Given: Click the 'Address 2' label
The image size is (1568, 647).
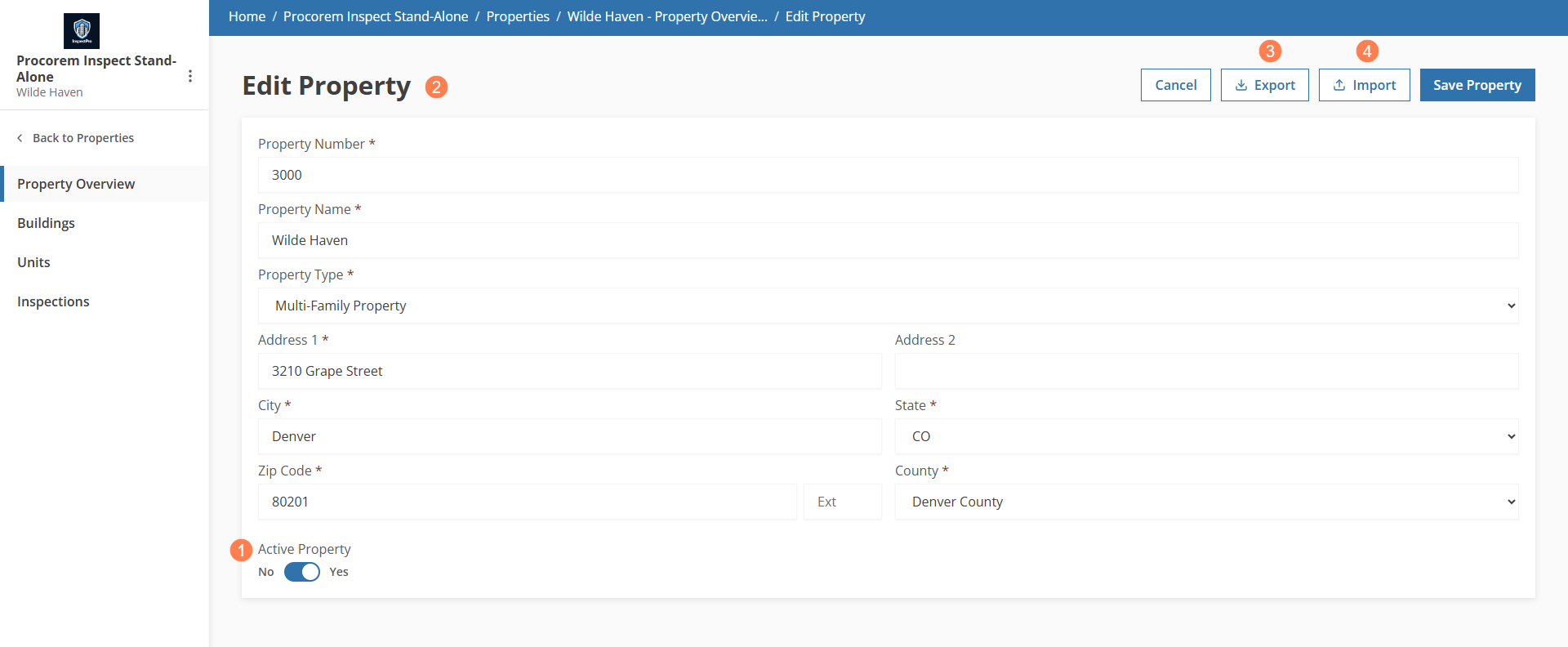Looking at the screenshot, I should pos(925,340).
